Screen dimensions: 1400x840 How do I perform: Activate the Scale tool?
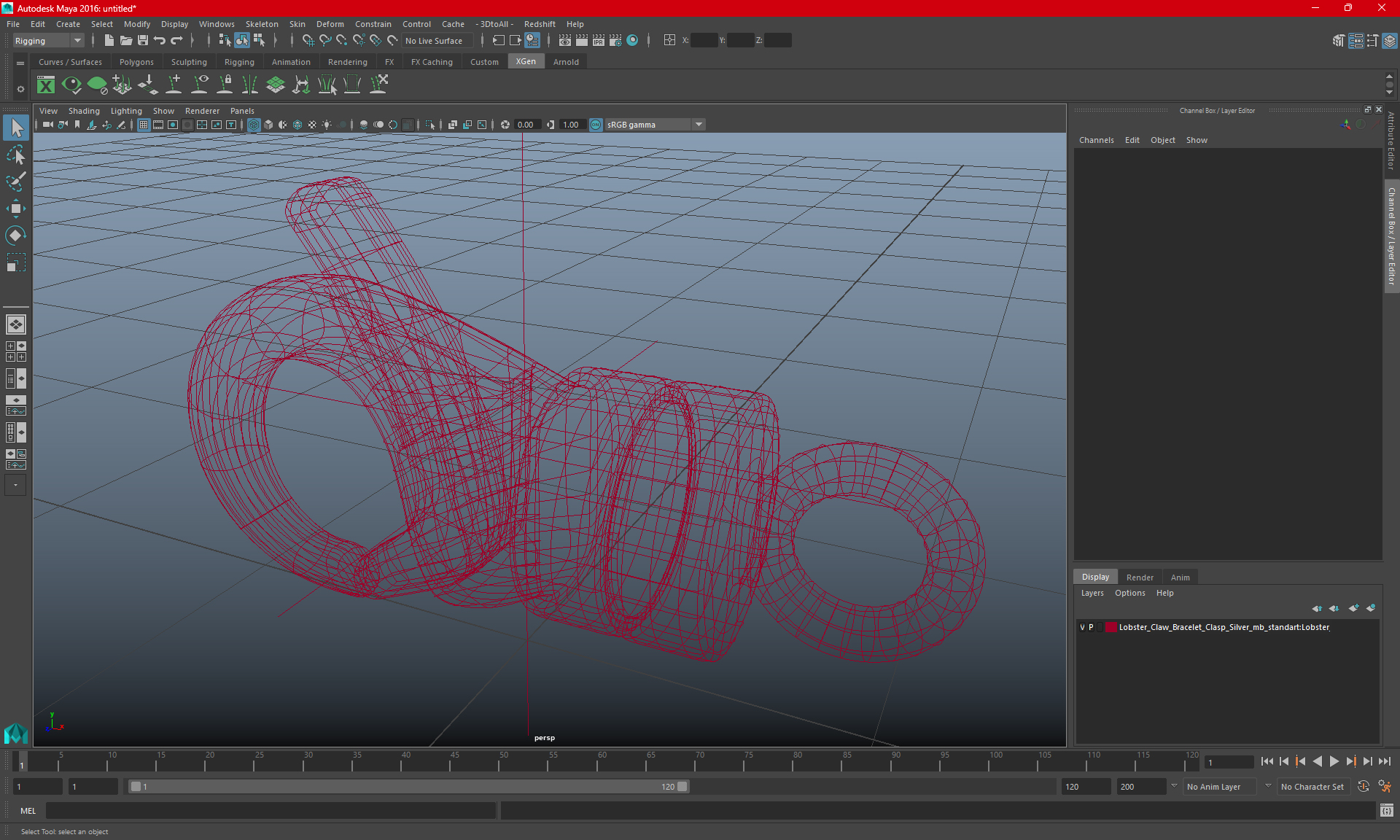15,262
